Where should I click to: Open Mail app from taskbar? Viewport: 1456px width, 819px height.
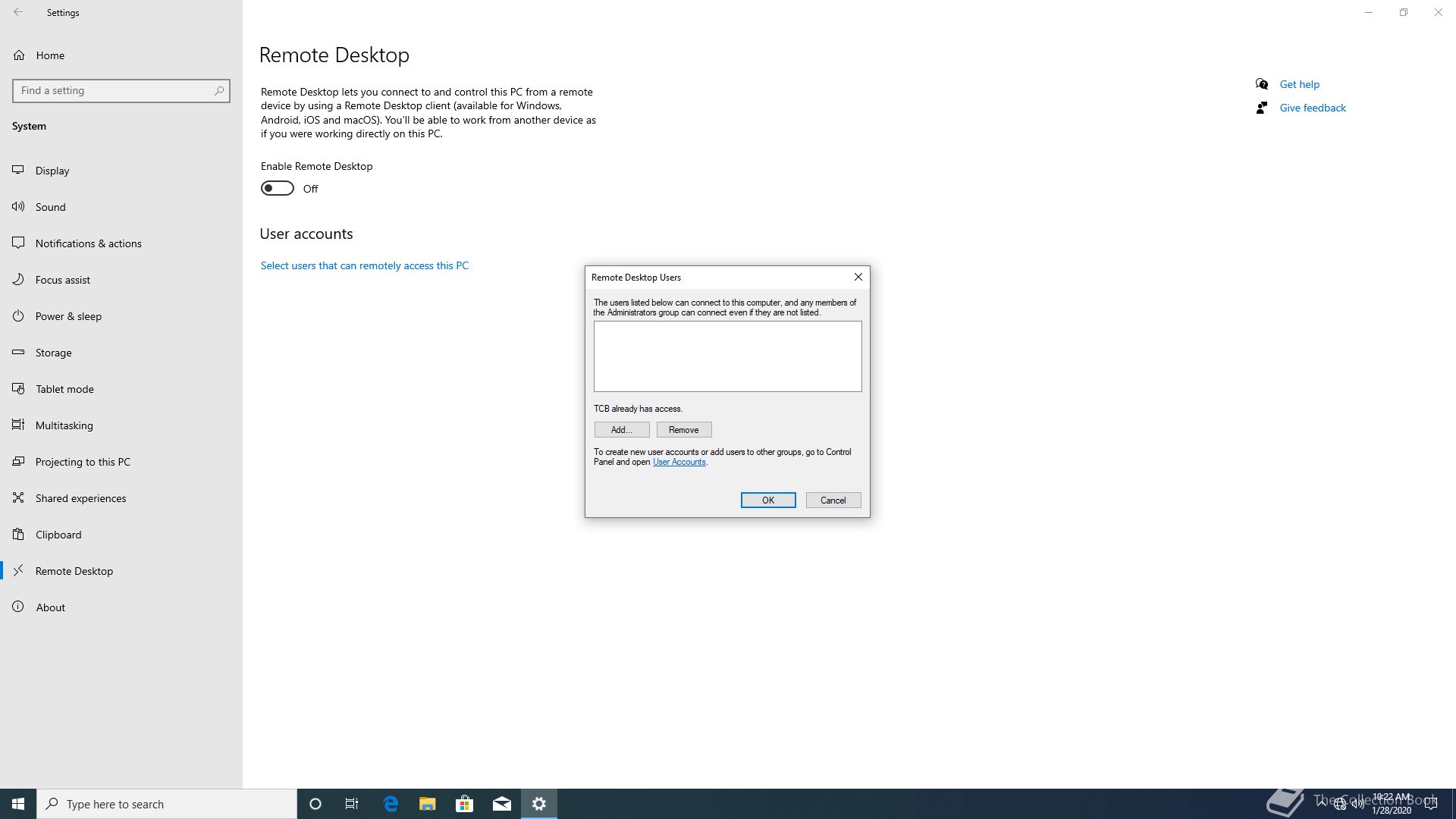[501, 804]
